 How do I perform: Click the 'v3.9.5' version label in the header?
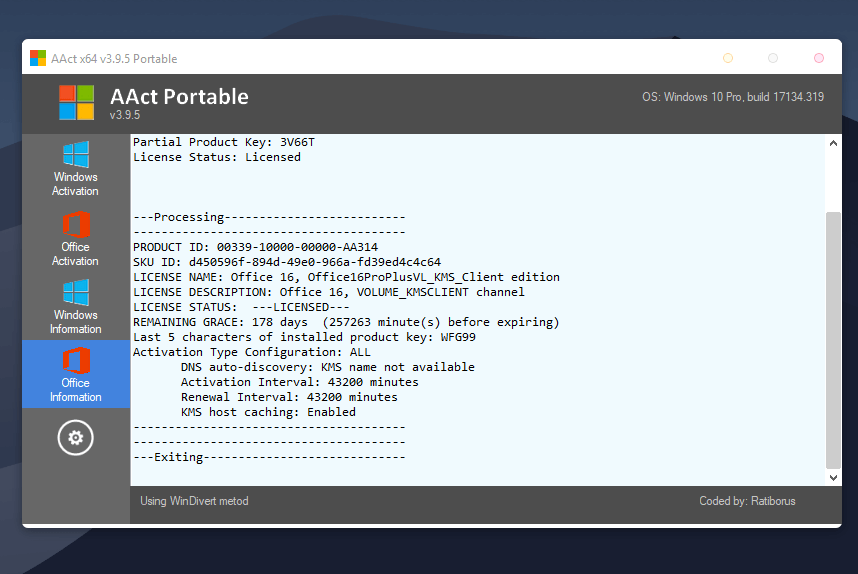[125, 115]
